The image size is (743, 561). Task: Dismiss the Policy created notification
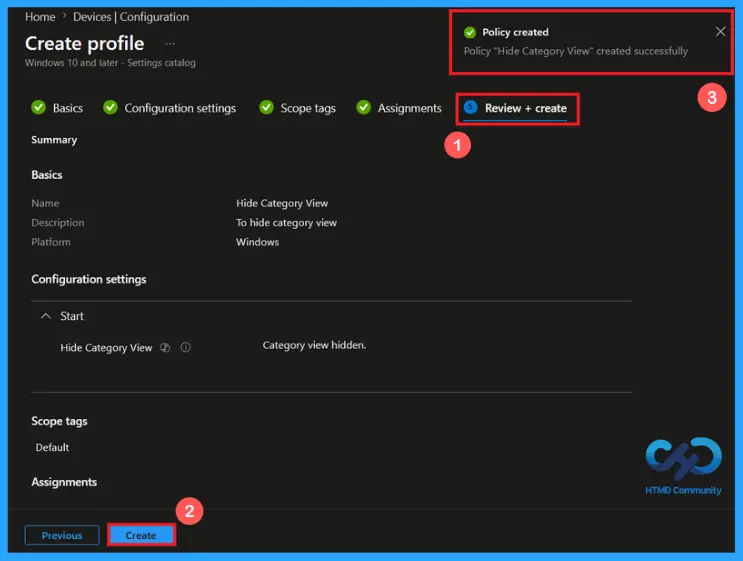pos(720,32)
